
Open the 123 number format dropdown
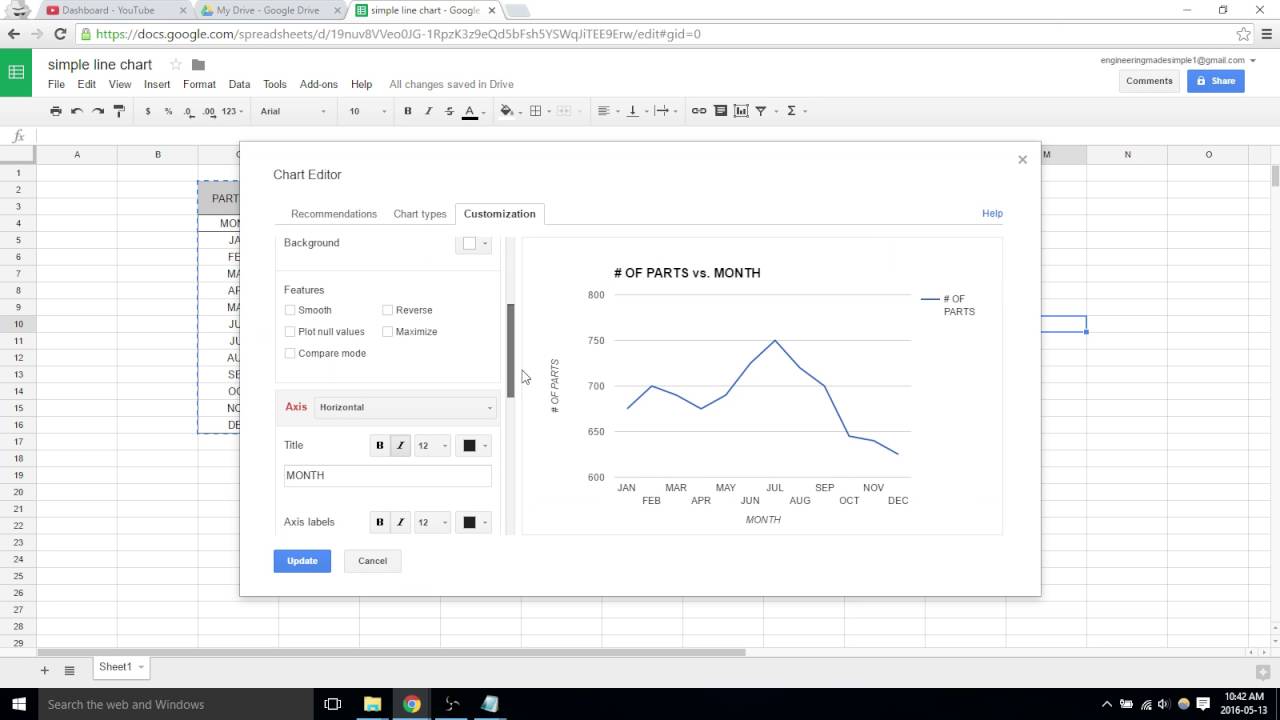[x=232, y=111]
